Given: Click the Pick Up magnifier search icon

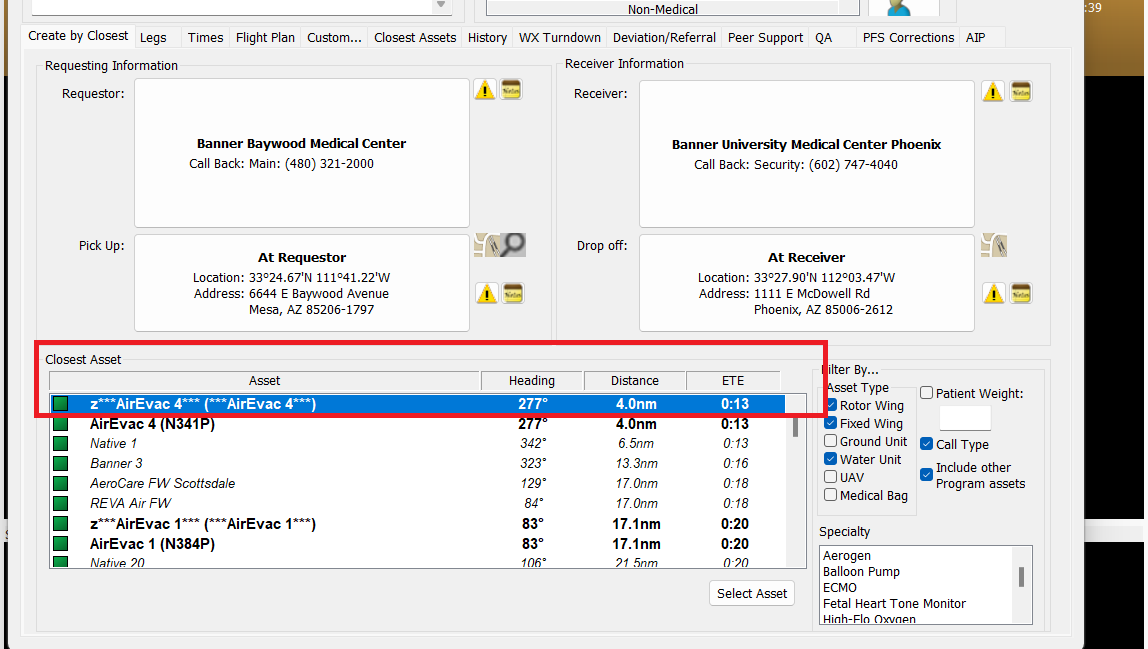Looking at the screenshot, I should coord(513,245).
